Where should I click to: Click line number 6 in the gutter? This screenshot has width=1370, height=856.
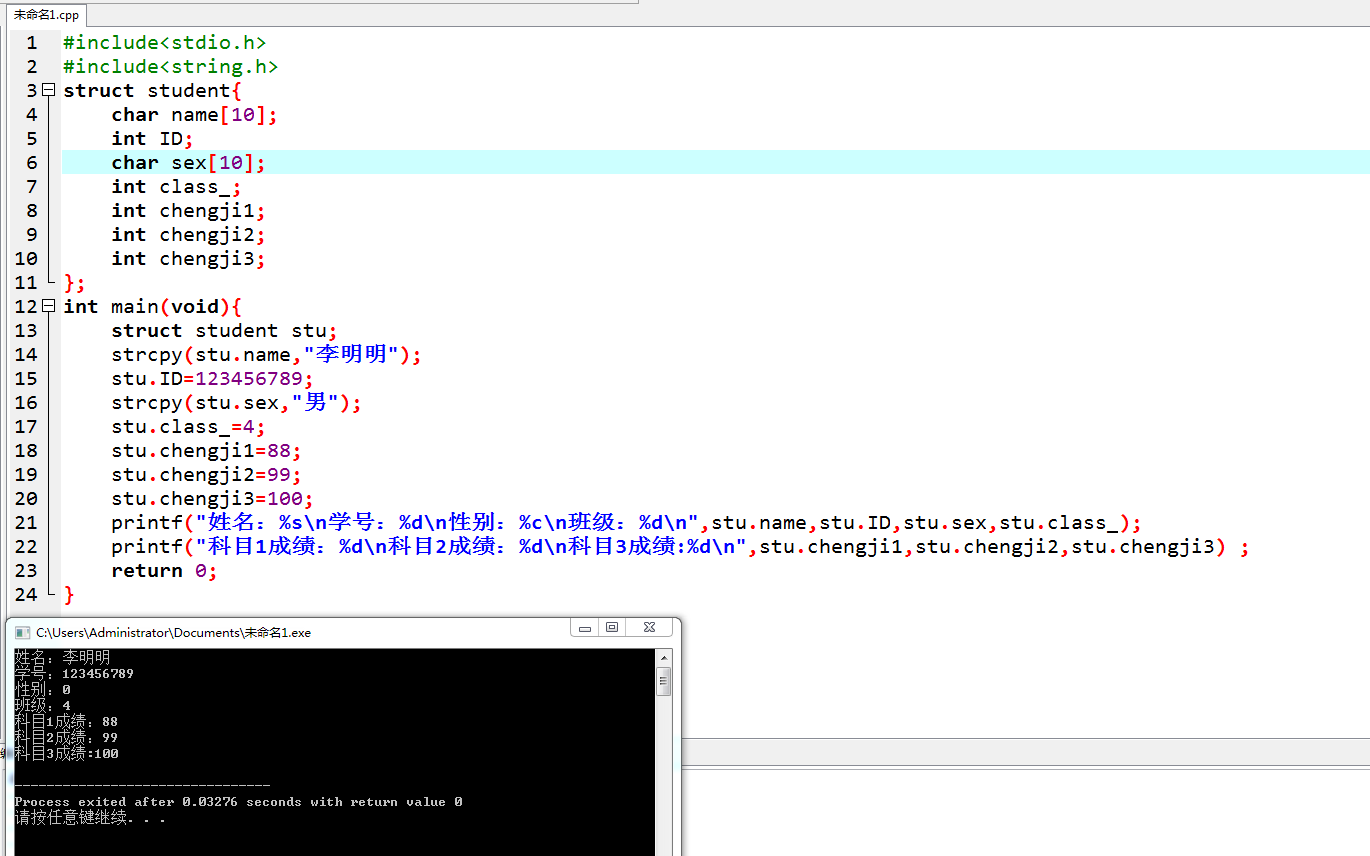[32, 162]
